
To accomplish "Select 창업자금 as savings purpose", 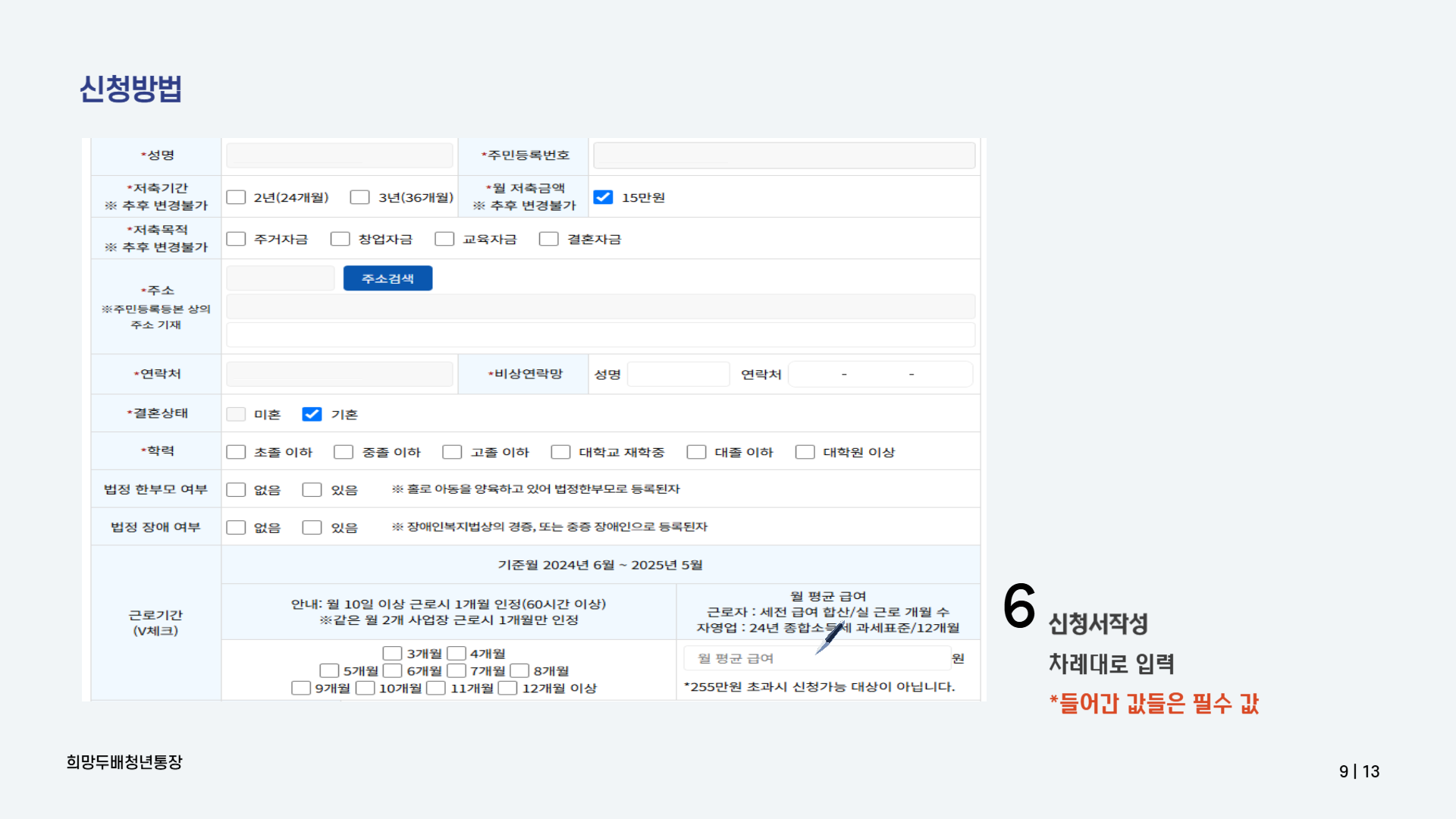I will pyautogui.click(x=340, y=239).
